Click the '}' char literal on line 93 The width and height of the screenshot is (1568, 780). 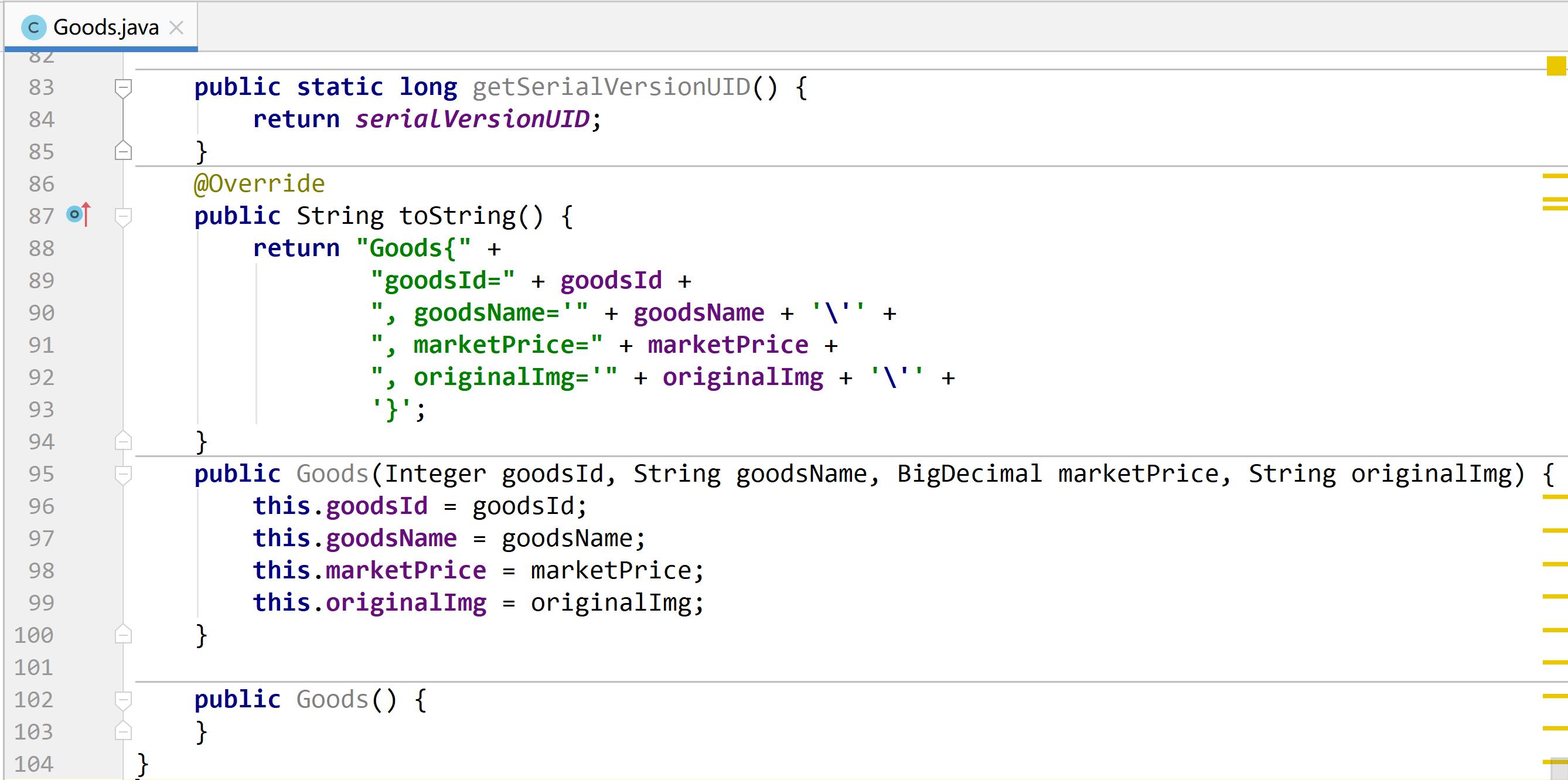391,409
